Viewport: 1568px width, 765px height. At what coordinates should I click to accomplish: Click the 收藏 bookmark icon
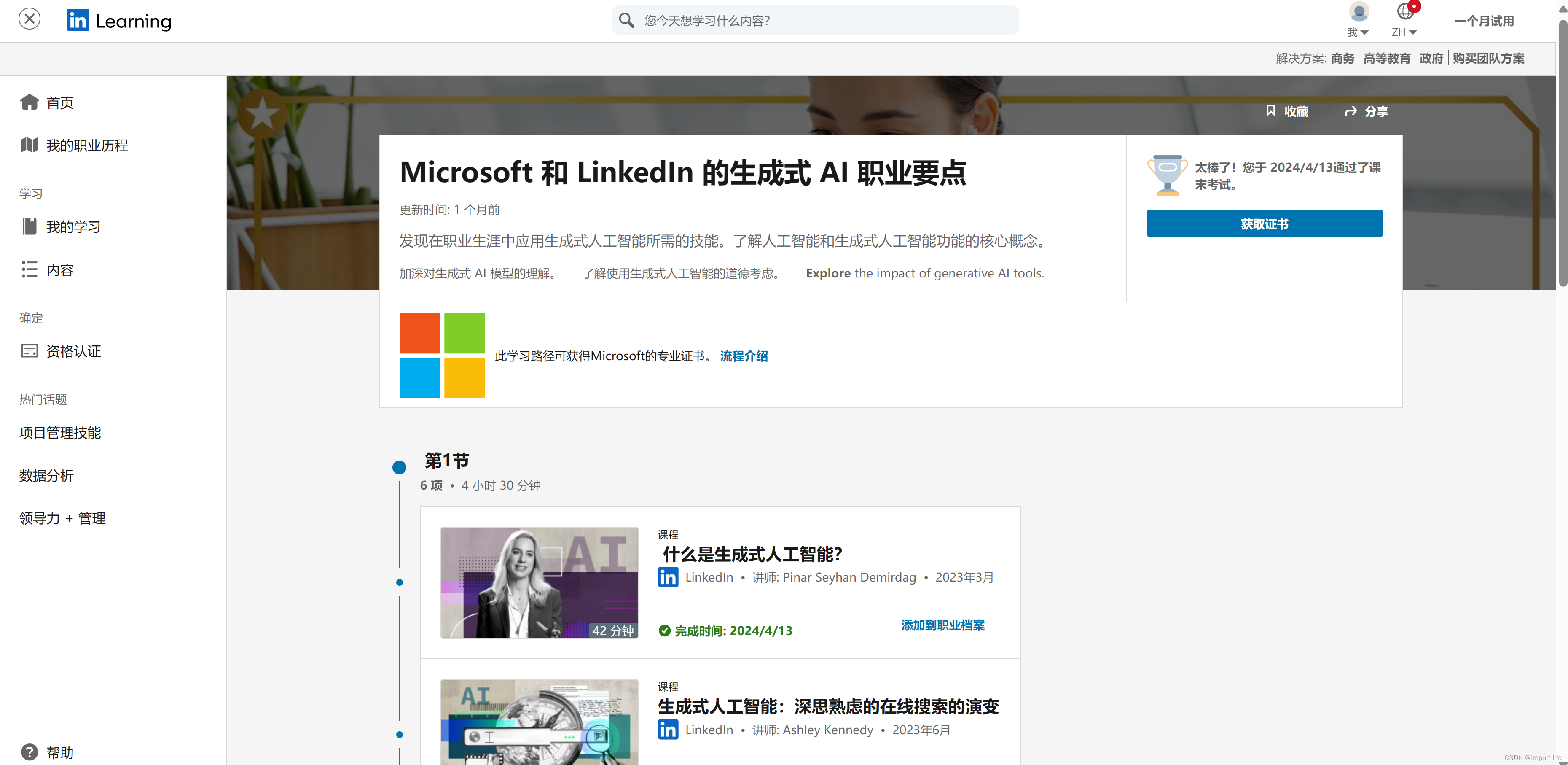tap(1270, 111)
